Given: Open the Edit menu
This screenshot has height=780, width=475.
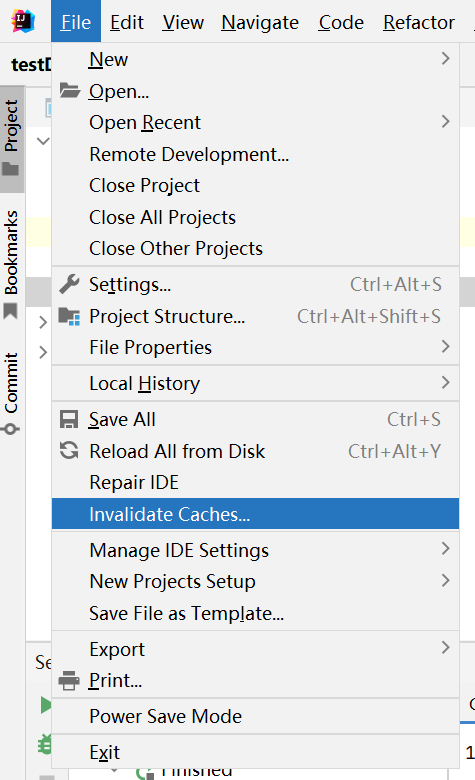Looking at the screenshot, I should pyautogui.click(x=127, y=22).
